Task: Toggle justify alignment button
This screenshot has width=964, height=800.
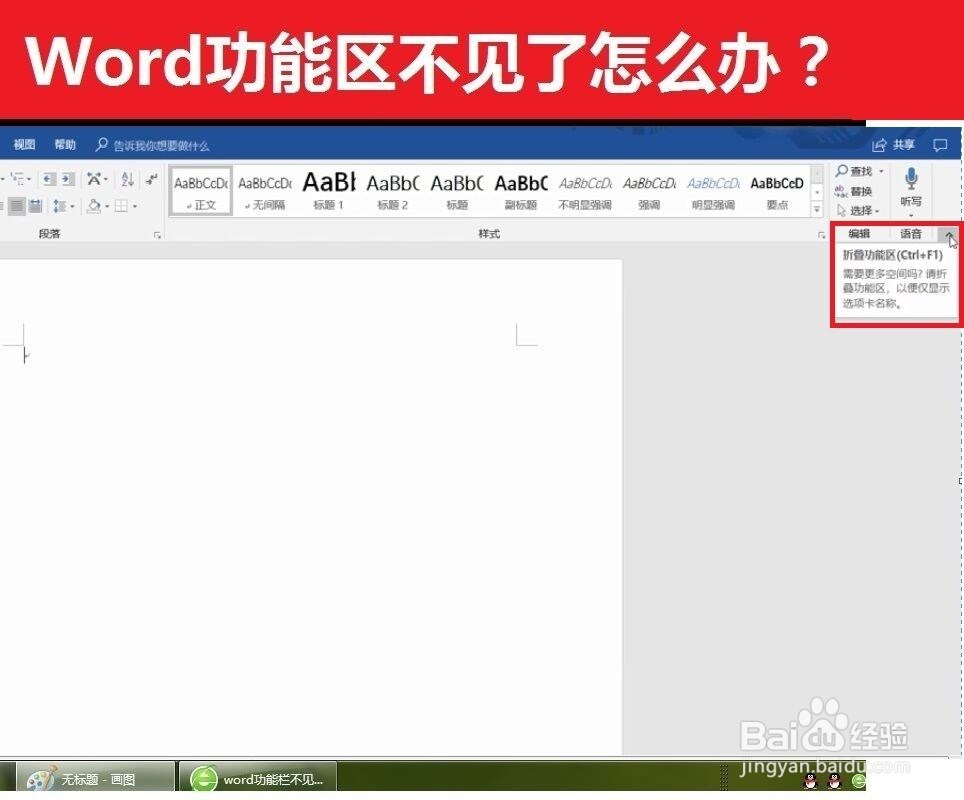Action: tap(17, 206)
